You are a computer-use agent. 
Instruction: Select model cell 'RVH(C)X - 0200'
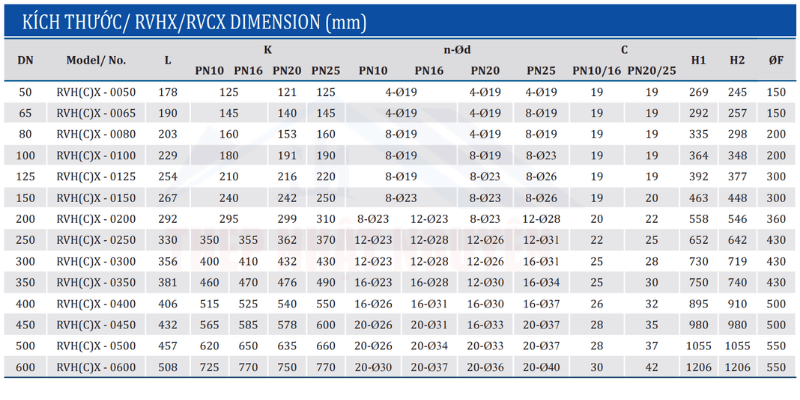coord(96,219)
